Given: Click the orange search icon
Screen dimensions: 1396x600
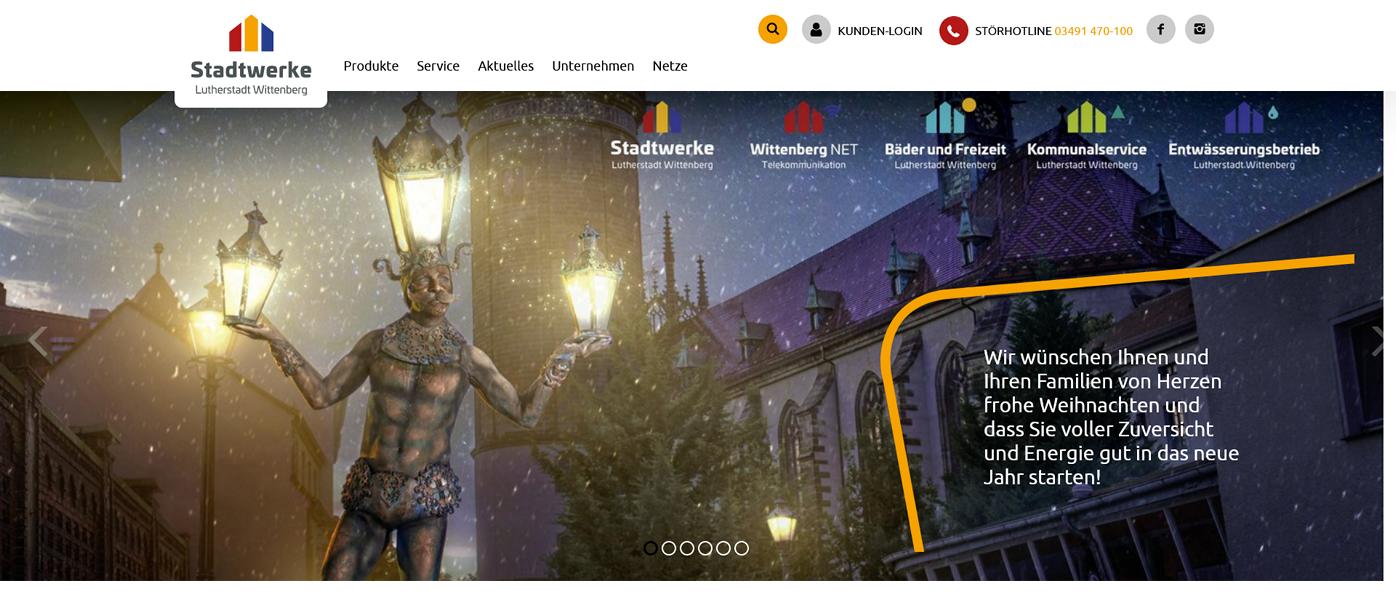Looking at the screenshot, I should coord(772,30).
